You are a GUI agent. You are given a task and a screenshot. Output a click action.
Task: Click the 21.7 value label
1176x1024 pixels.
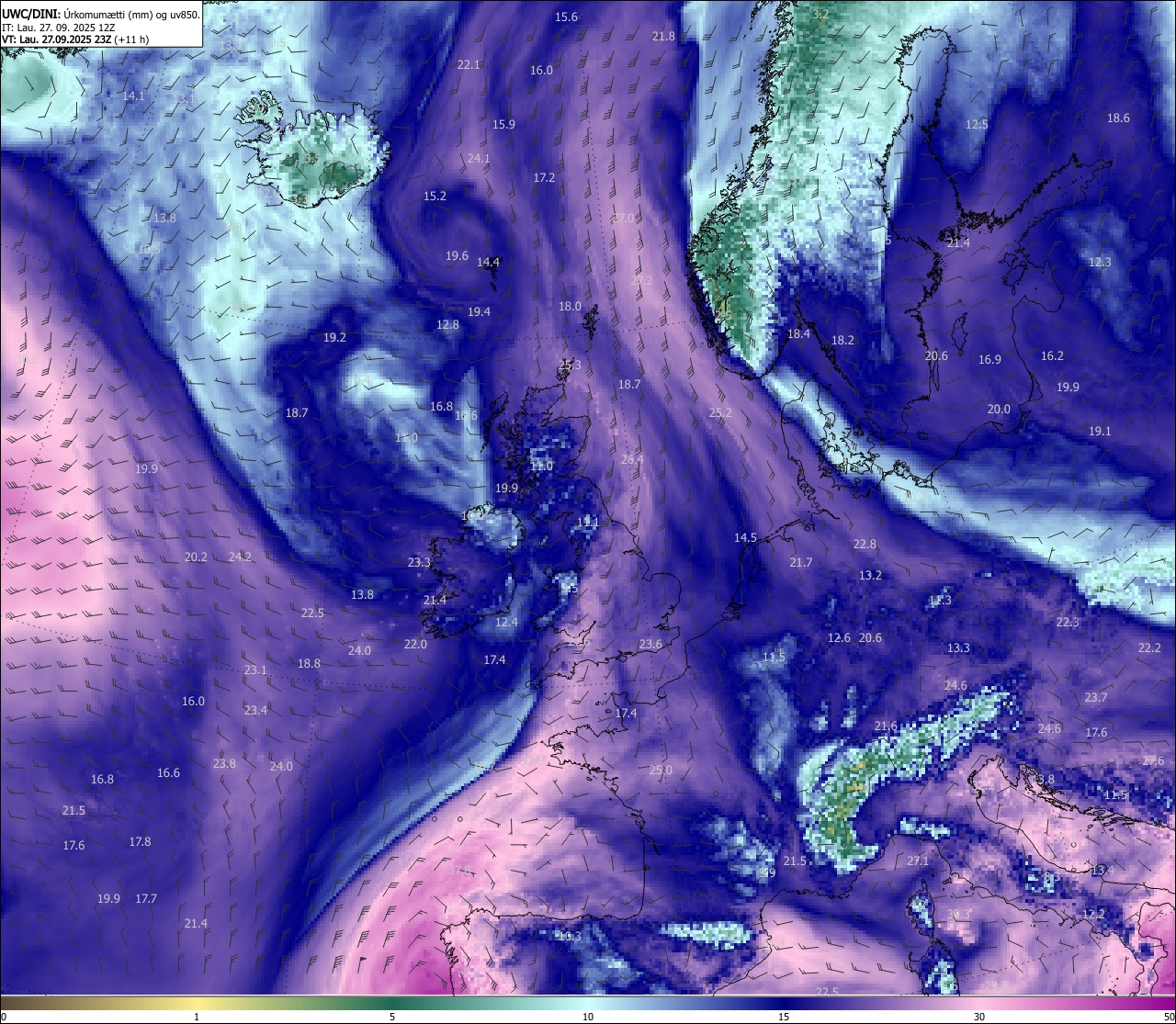tap(801, 562)
